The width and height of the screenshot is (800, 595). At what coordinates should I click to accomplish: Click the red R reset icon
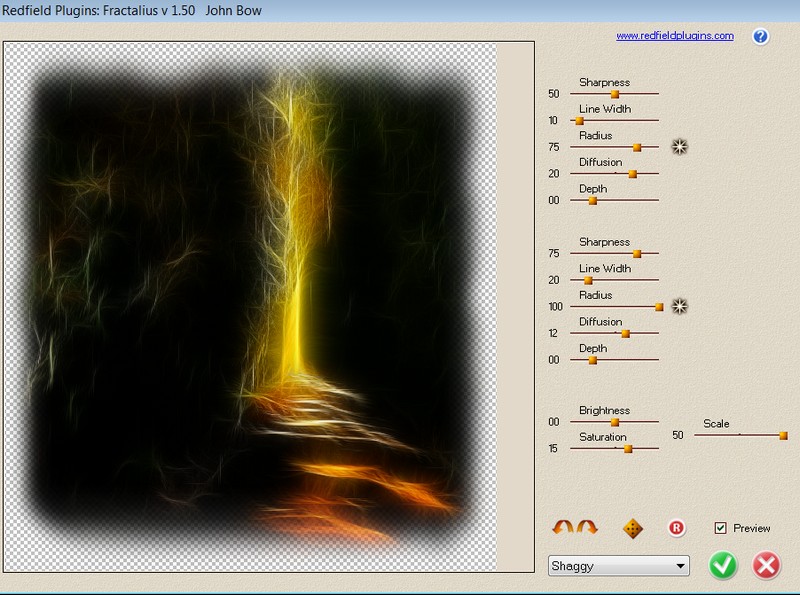pos(677,528)
